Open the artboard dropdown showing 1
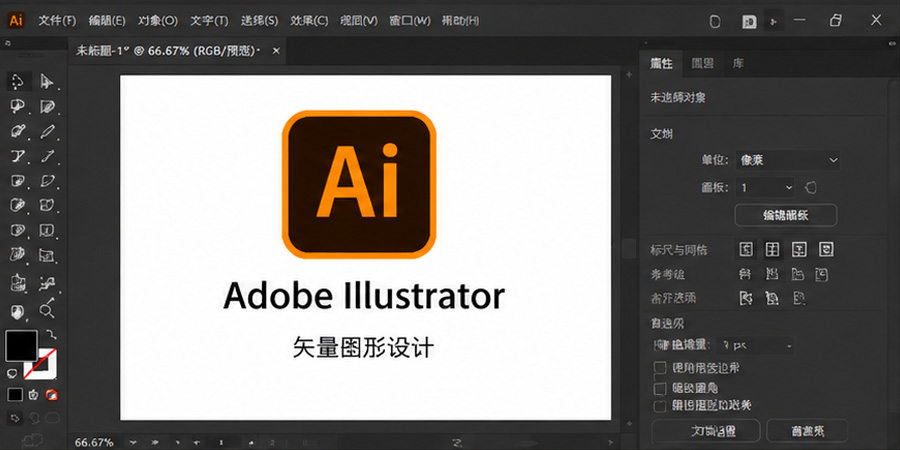 pyautogui.click(x=766, y=188)
